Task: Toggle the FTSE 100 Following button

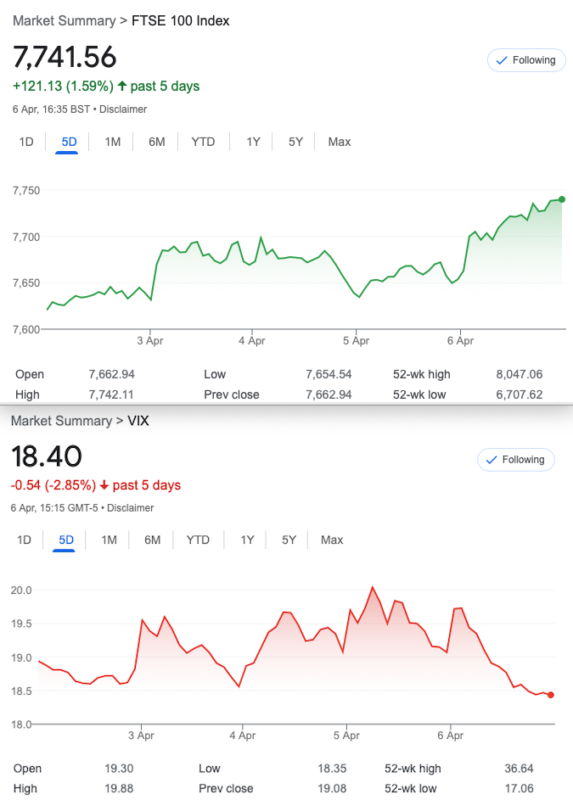Action: click(526, 60)
